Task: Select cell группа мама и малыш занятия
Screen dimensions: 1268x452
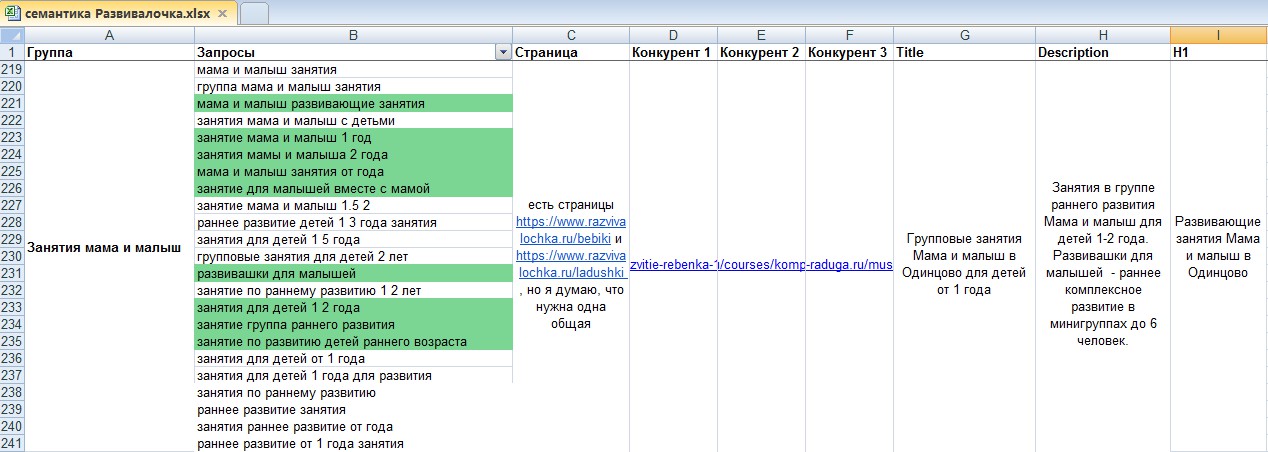Action: [x=353, y=87]
